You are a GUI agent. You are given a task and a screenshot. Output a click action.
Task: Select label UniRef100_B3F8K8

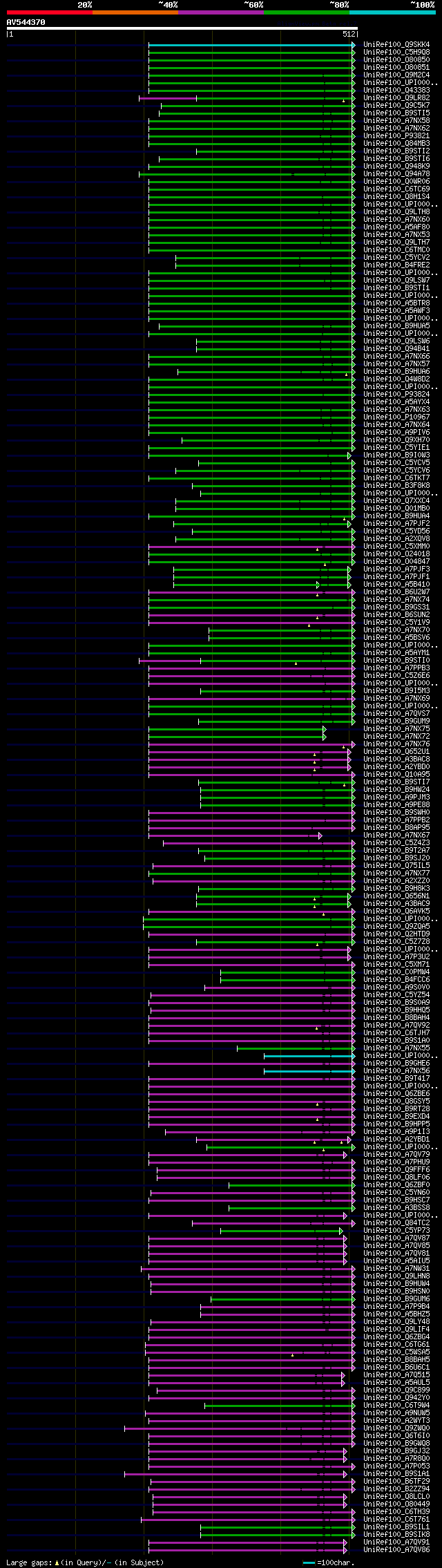[x=396, y=486]
